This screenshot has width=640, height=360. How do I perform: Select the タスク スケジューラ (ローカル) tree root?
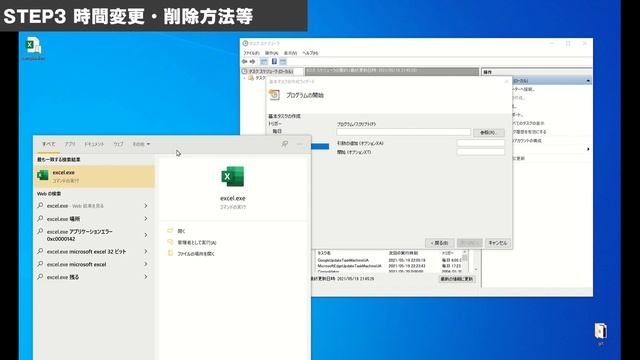coord(271,71)
